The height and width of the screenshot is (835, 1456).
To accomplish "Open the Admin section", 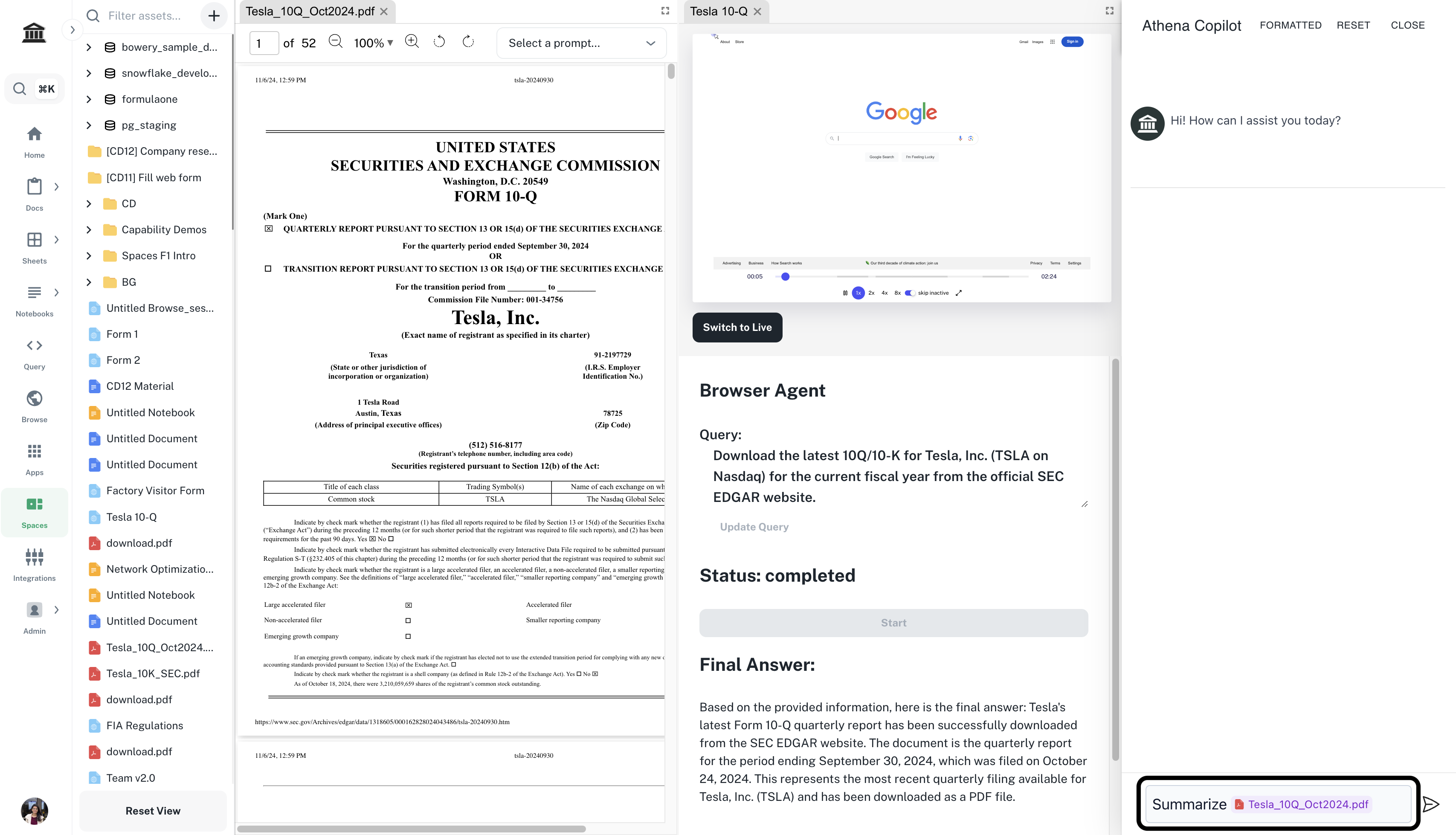I will pos(35,618).
